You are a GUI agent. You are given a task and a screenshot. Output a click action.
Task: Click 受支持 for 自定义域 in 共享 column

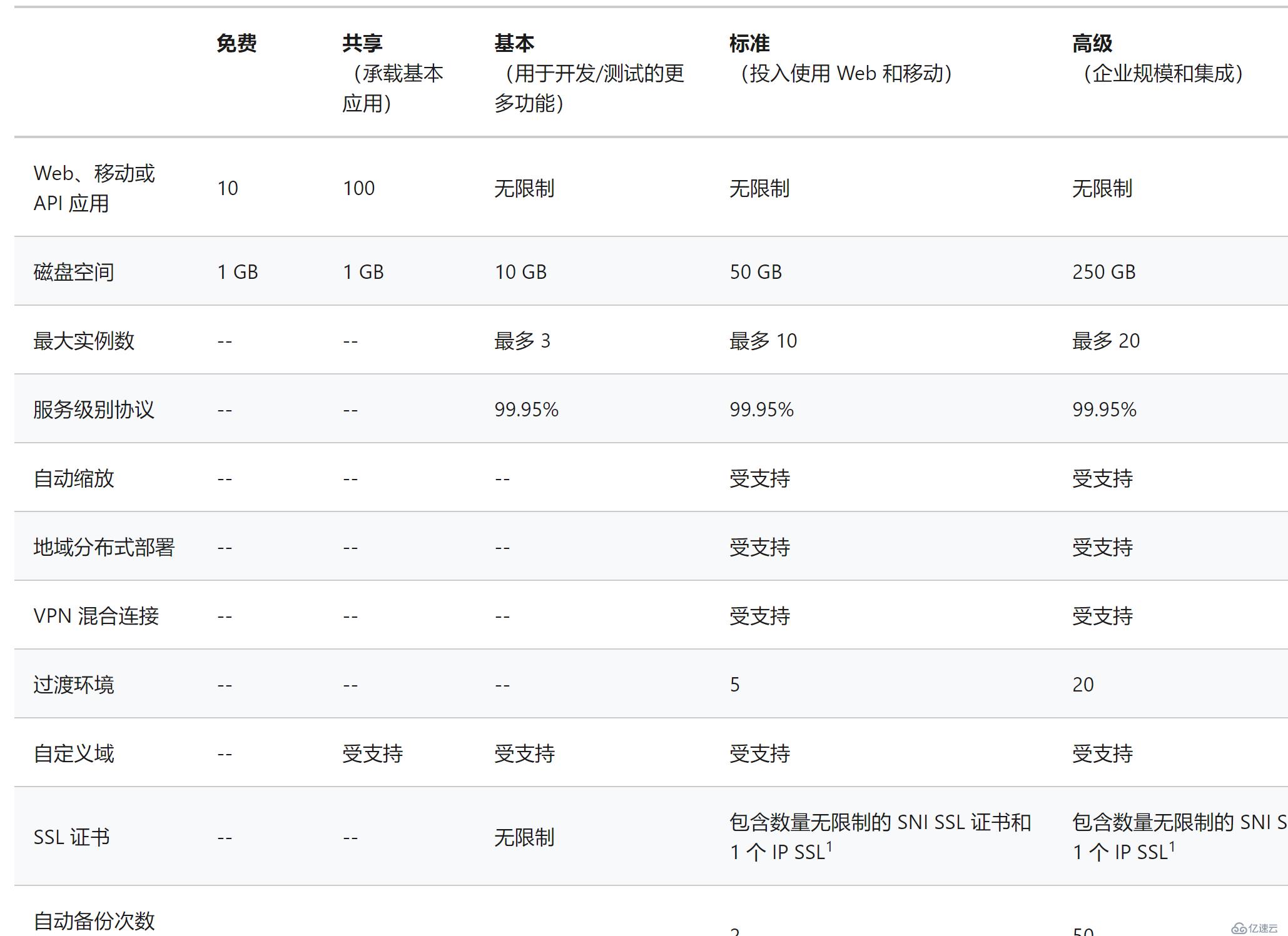pos(372,753)
